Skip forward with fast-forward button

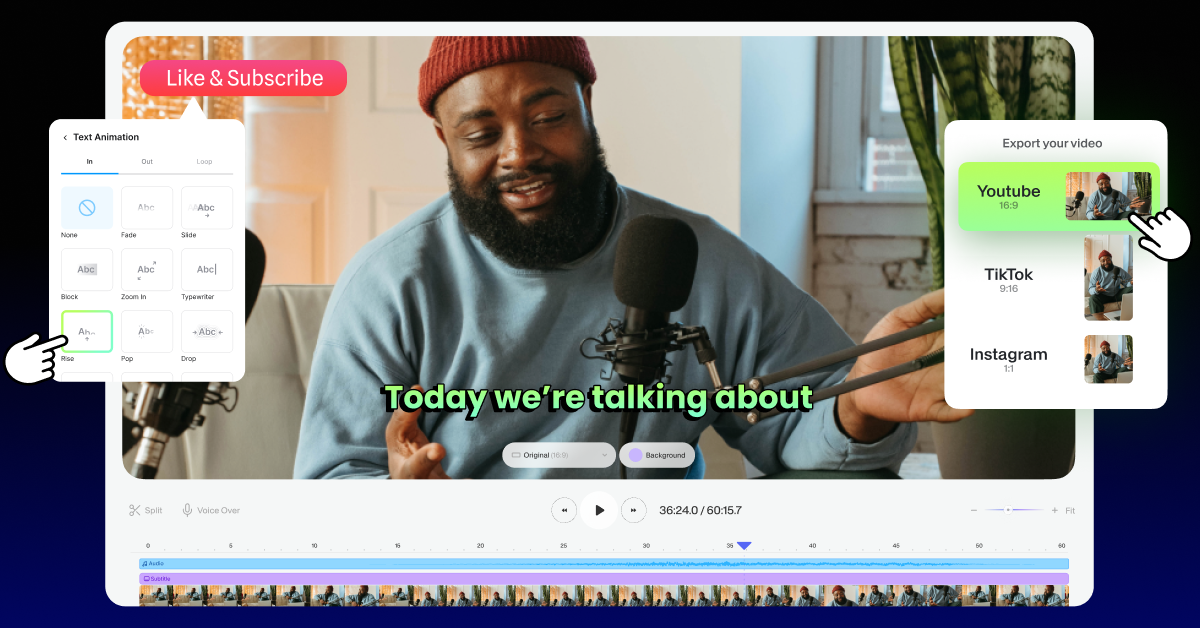click(634, 510)
